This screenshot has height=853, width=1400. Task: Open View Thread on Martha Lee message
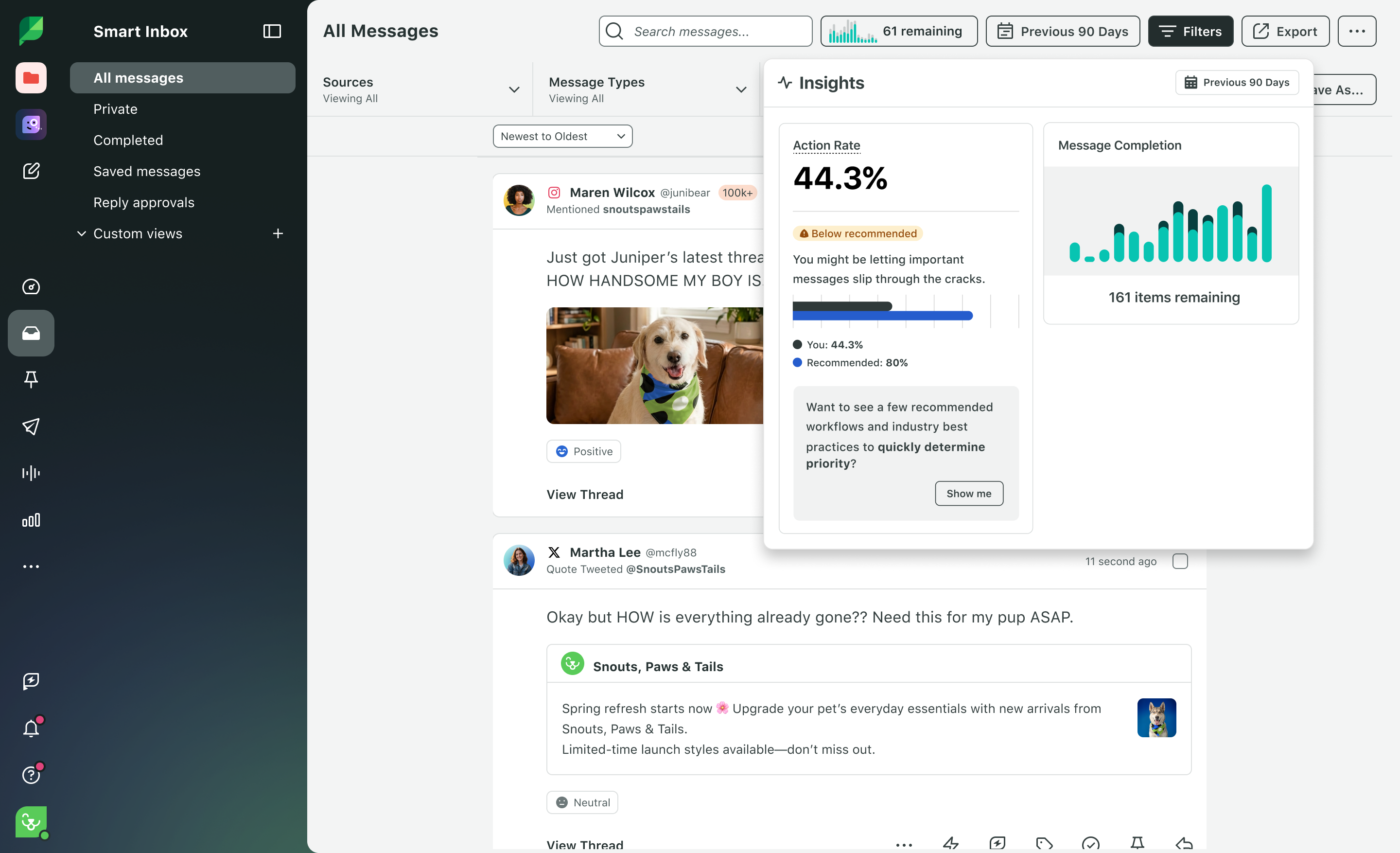585,844
